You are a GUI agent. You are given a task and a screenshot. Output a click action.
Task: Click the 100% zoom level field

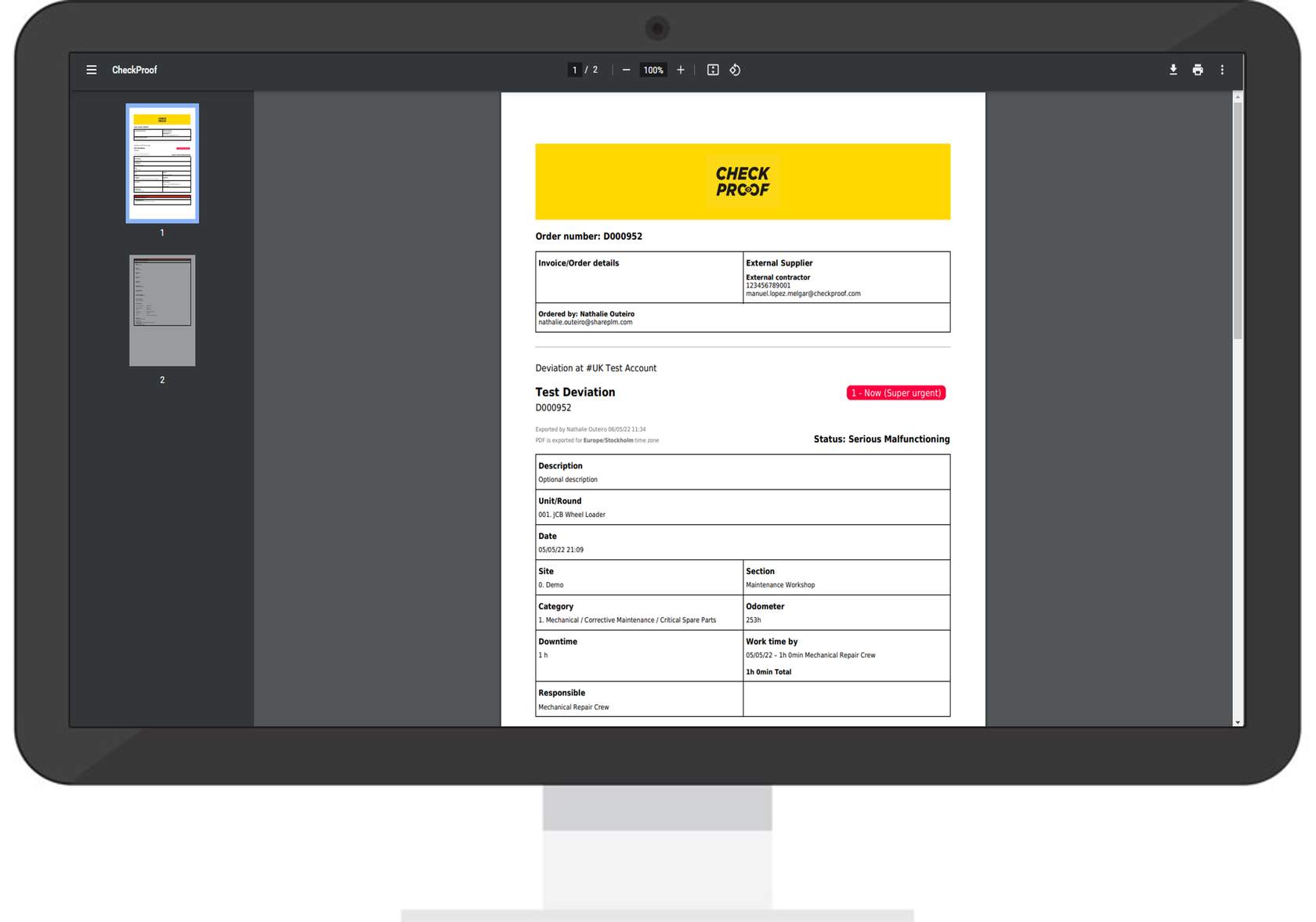coord(653,70)
